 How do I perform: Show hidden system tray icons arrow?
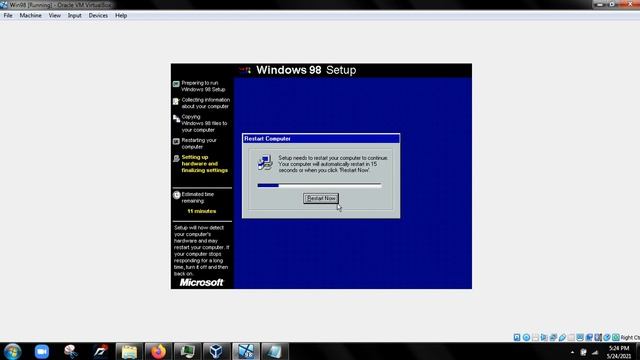[572, 352]
